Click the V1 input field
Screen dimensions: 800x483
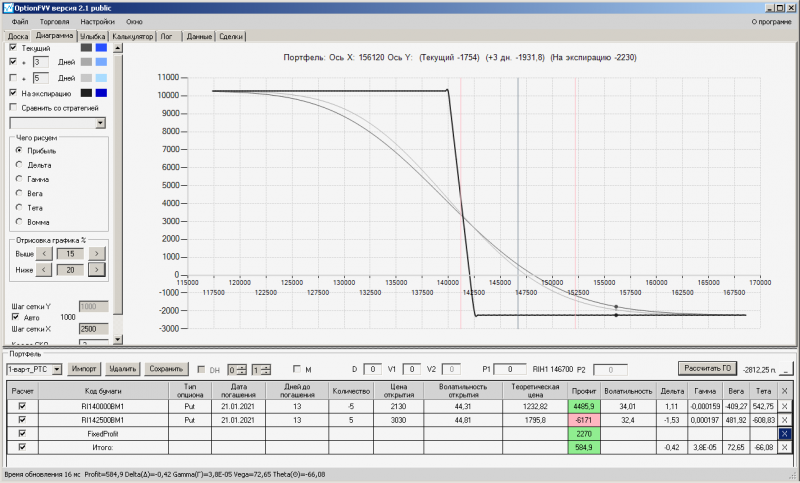411,369
